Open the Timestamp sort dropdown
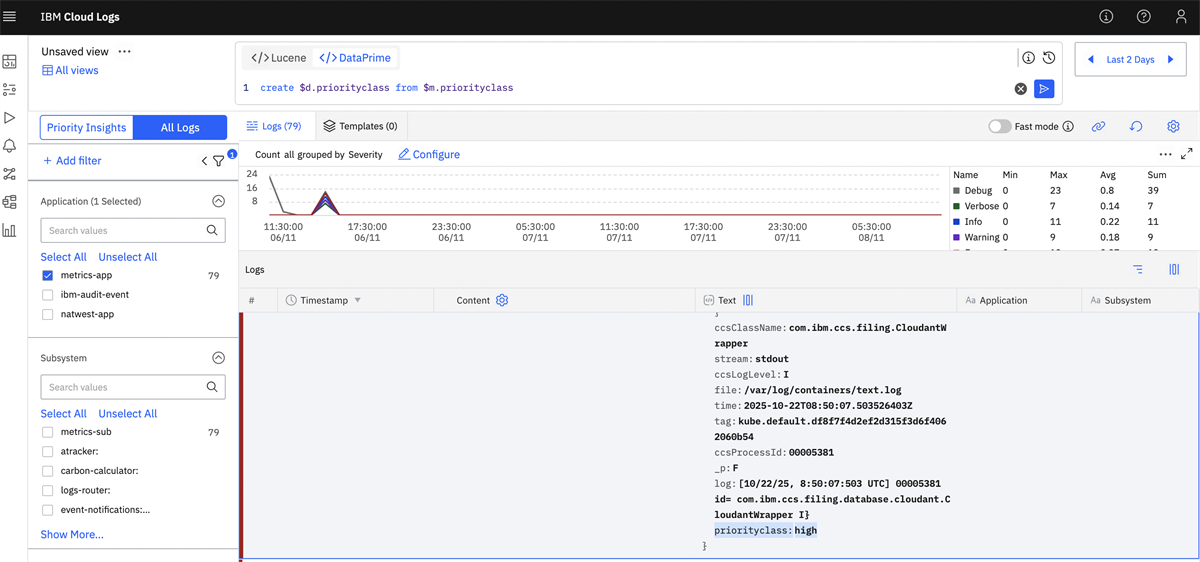This screenshot has width=1200, height=562. (x=358, y=301)
